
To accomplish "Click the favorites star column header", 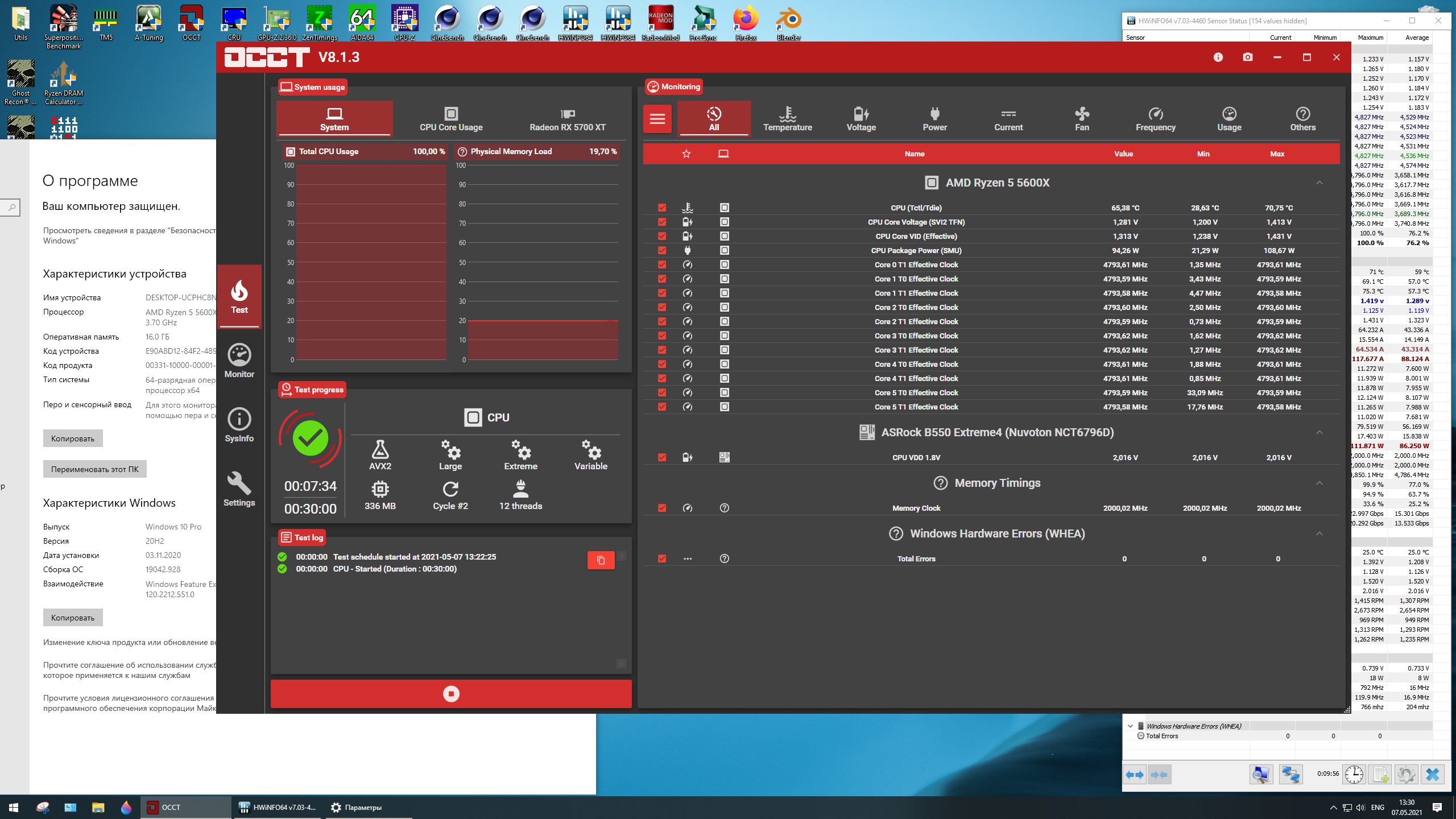I will 686,154.
